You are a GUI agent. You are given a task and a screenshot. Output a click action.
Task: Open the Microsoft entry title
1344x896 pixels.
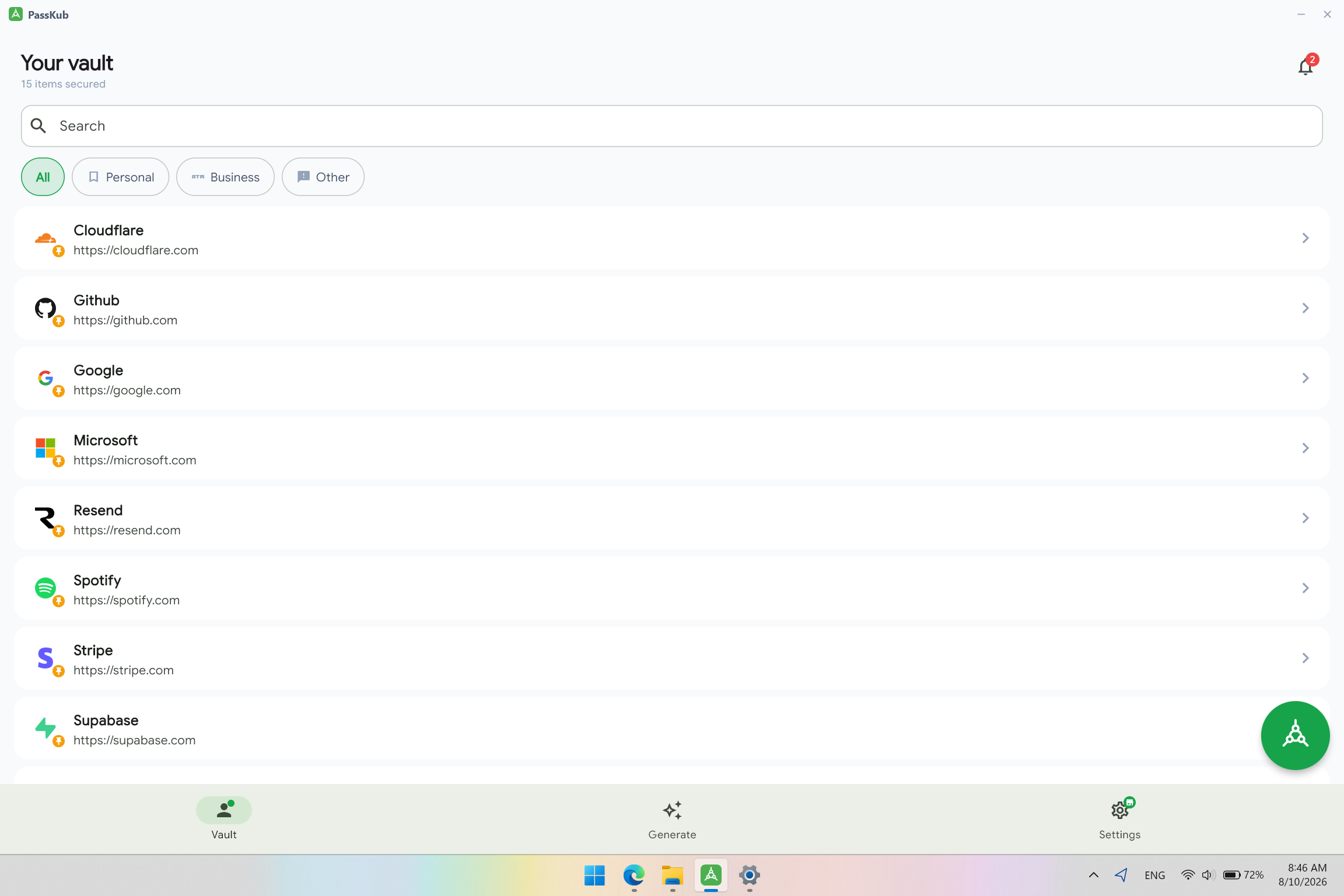[x=106, y=440]
